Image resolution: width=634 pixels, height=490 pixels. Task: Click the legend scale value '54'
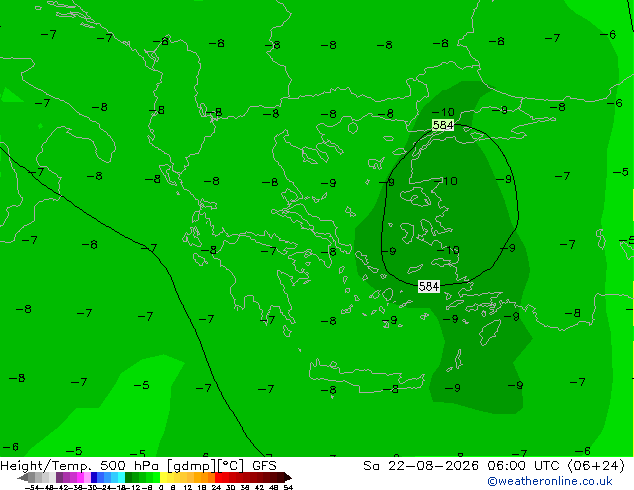coord(288,487)
